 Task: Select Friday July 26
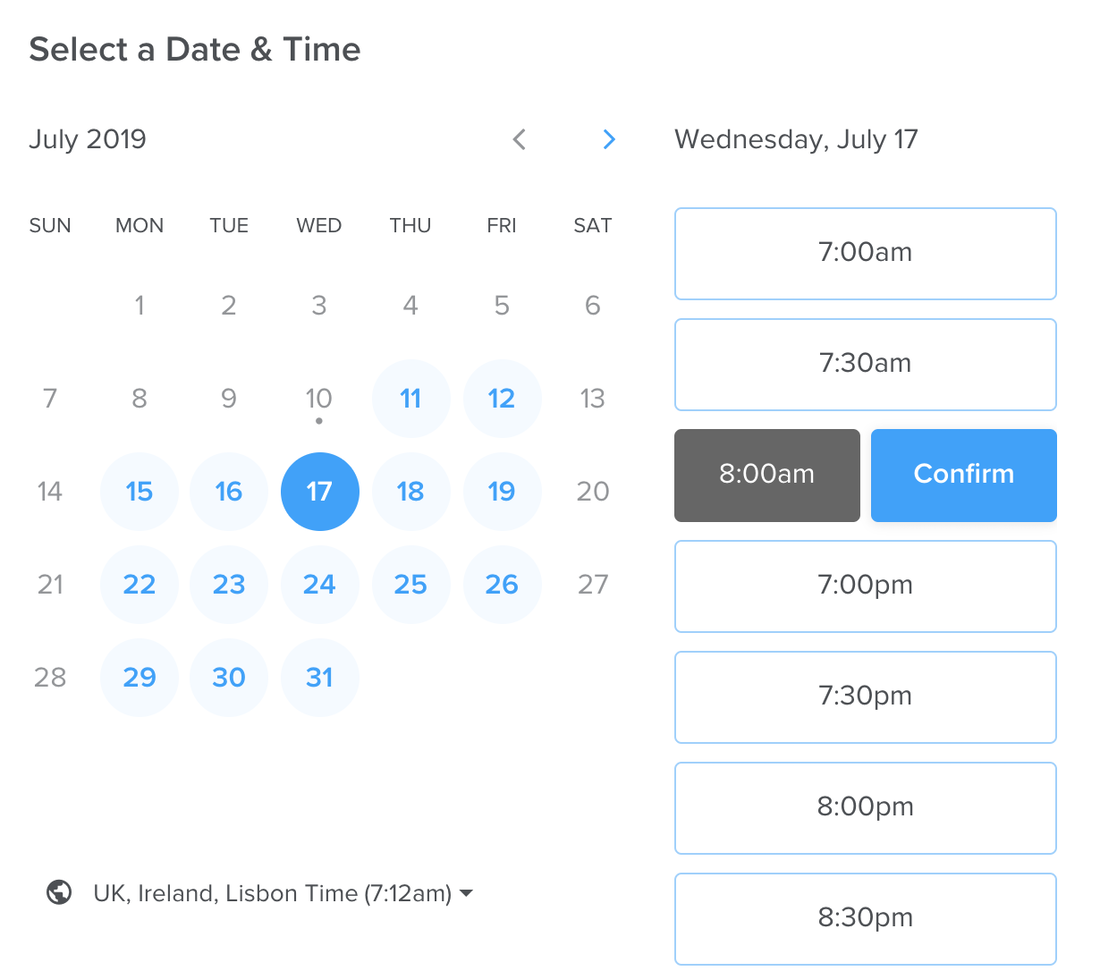coord(502,584)
